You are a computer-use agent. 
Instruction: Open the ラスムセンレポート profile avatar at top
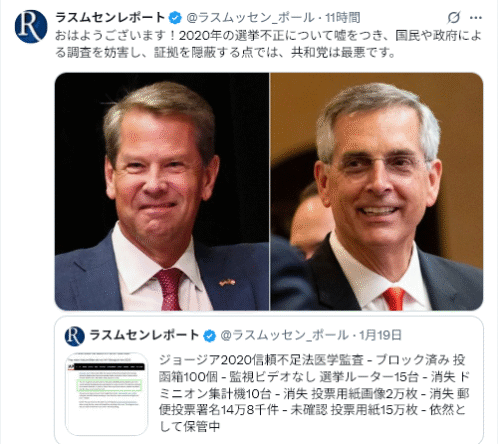pos(31,26)
